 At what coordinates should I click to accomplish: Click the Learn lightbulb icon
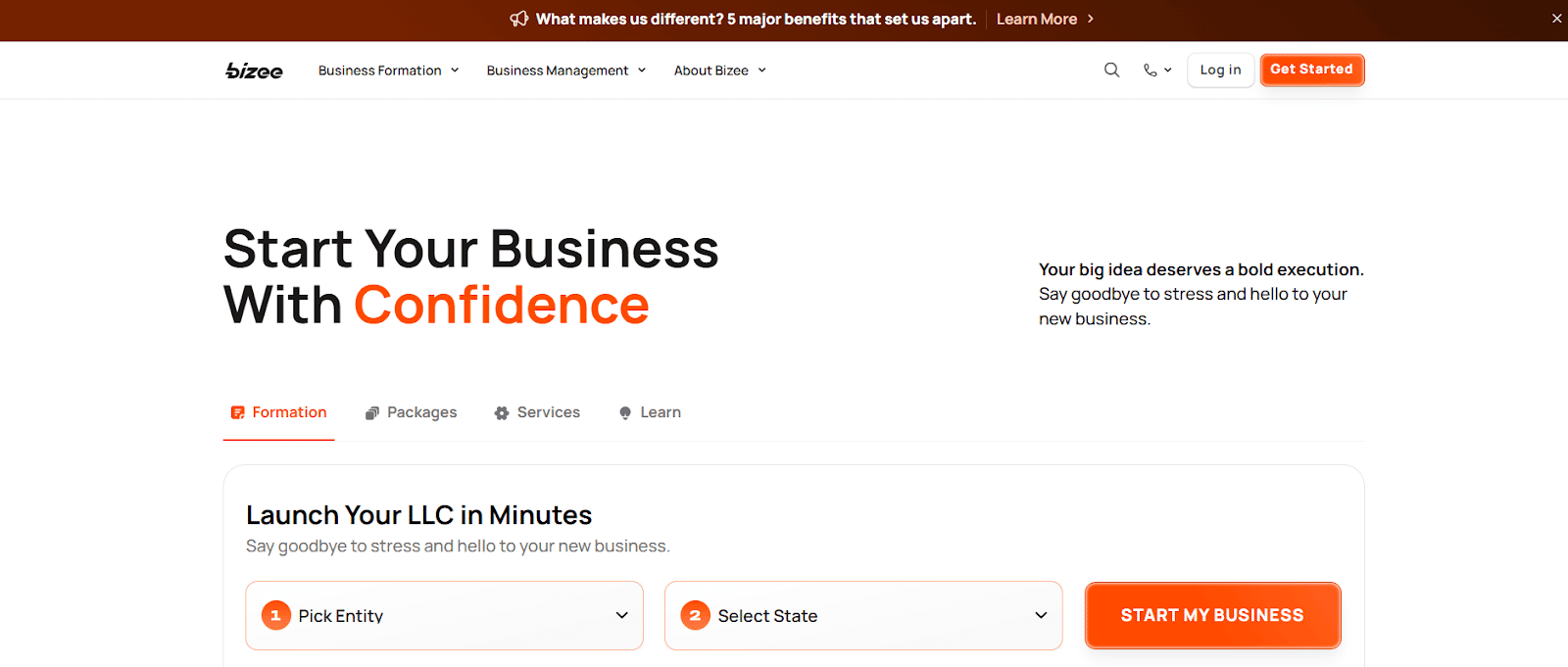625,413
